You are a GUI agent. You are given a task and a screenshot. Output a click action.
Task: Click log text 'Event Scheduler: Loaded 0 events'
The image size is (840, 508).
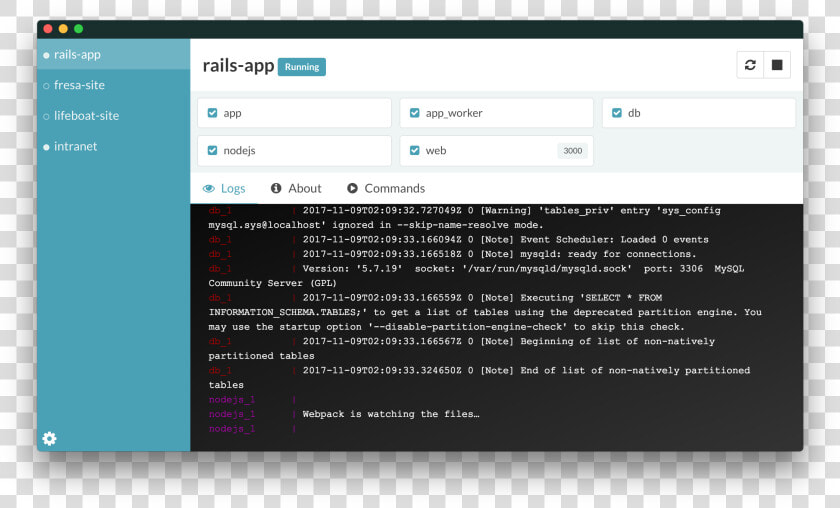[x=614, y=240]
